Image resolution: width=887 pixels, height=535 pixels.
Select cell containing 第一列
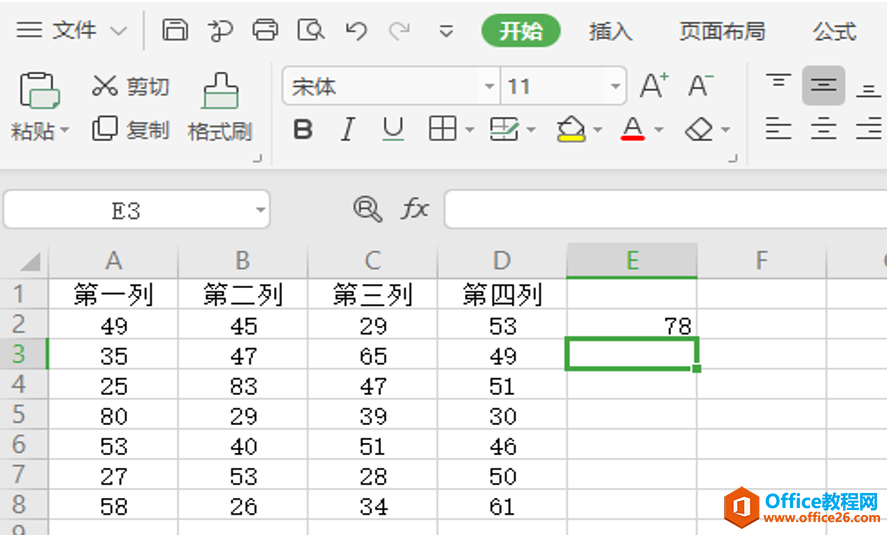click(x=113, y=294)
